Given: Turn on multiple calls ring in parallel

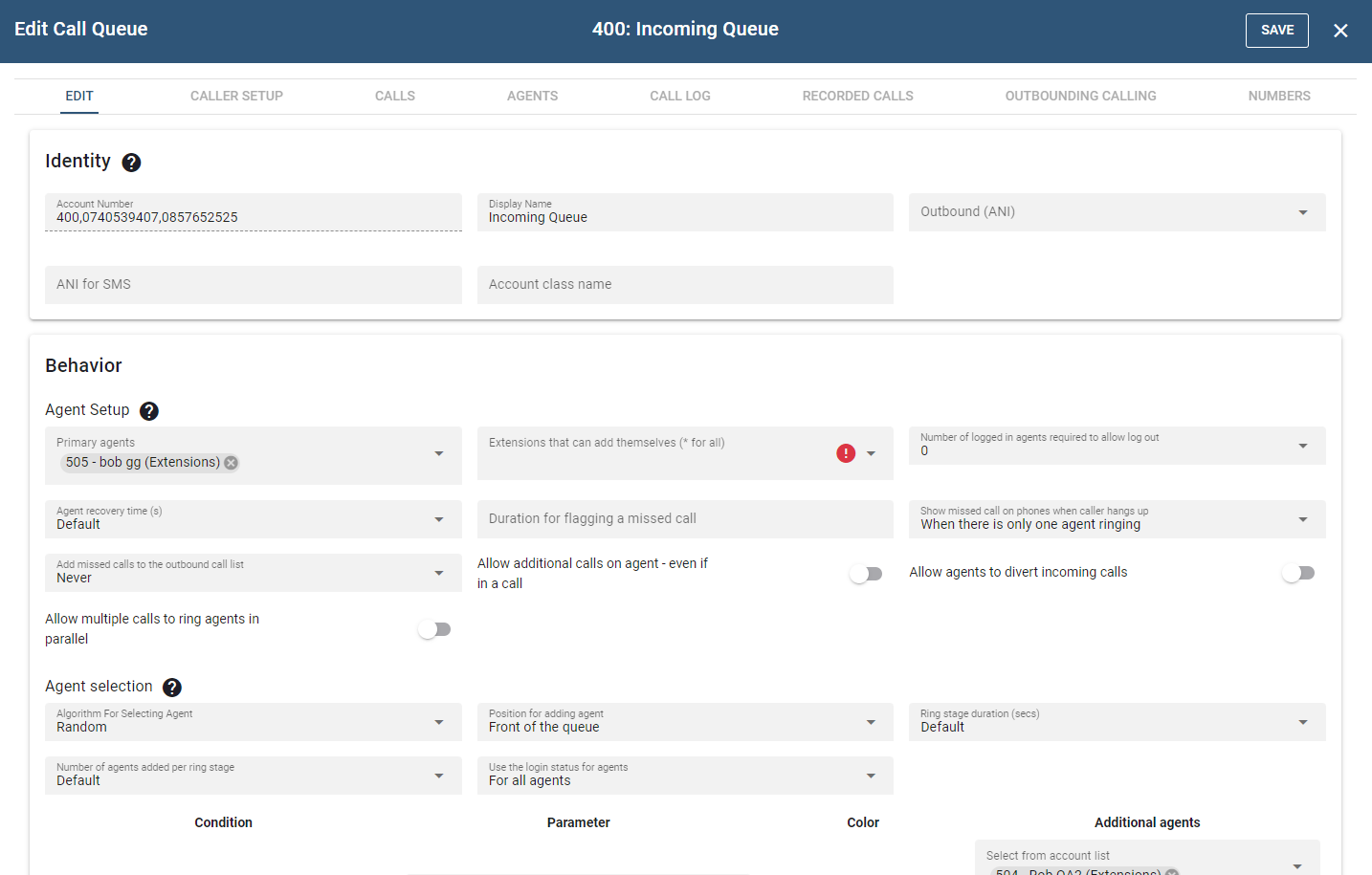Looking at the screenshot, I should (434, 629).
